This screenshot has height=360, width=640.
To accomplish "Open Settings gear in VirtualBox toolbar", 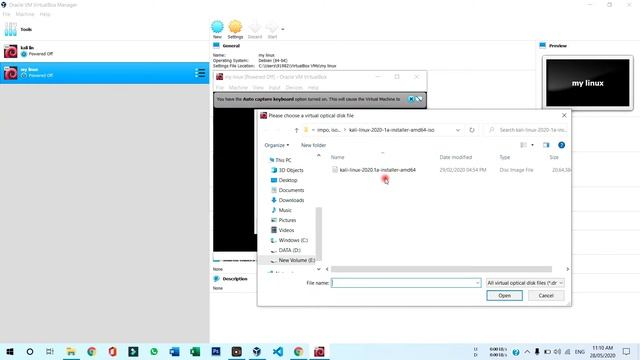I will pyautogui.click(x=235, y=29).
